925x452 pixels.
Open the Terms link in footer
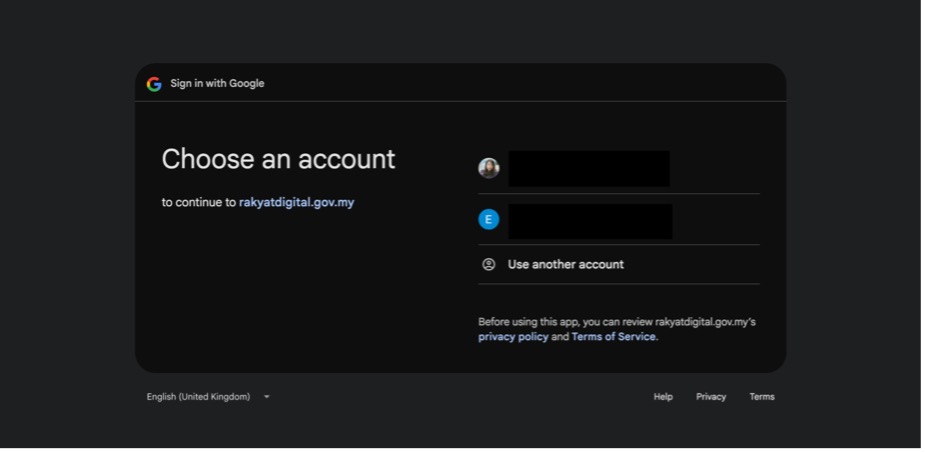762,397
